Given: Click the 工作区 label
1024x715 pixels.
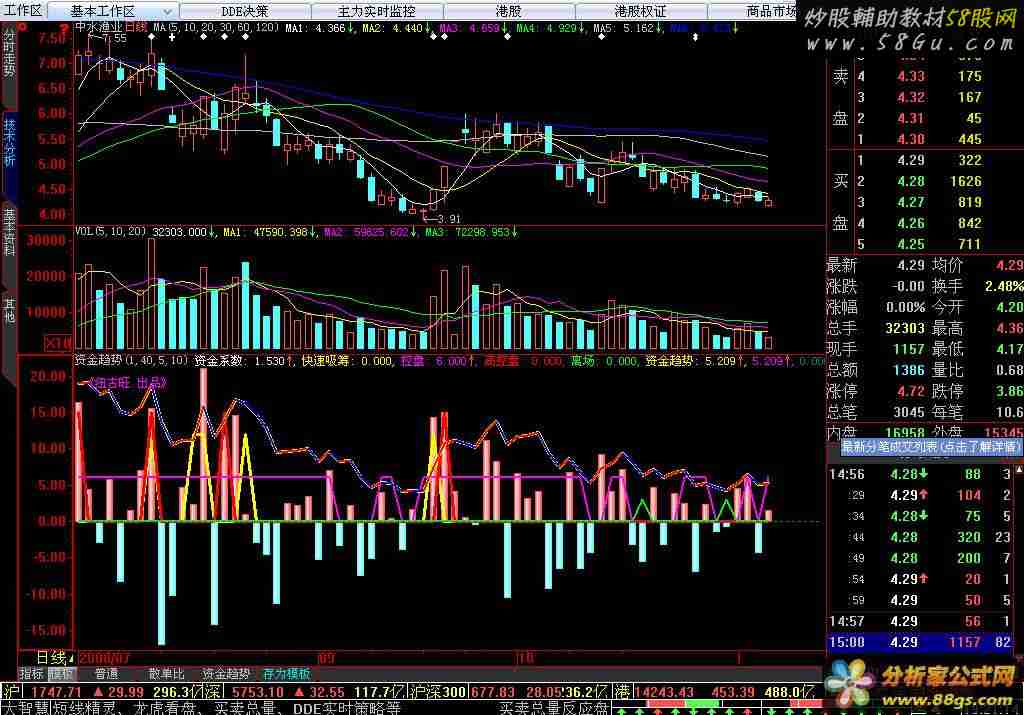Looking at the screenshot, I should tap(24, 10).
